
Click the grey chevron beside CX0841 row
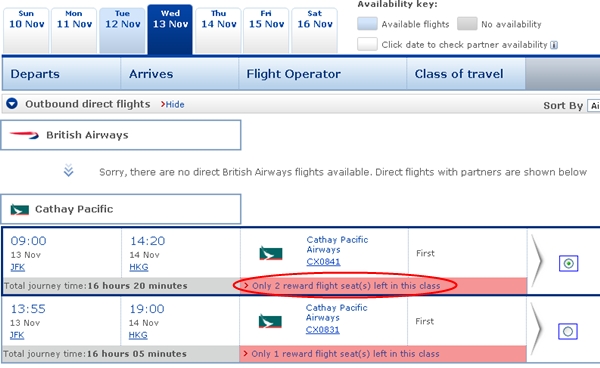(x=537, y=261)
